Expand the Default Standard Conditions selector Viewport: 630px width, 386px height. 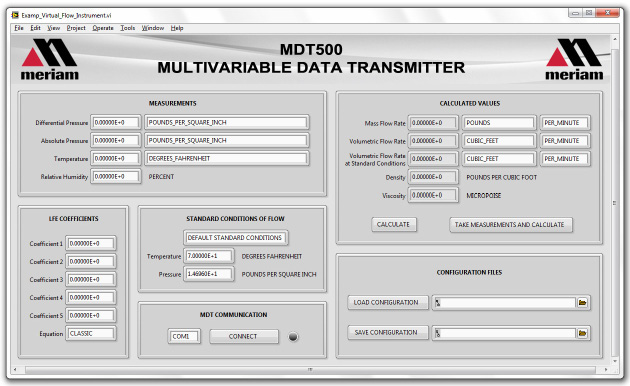[235, 238]
